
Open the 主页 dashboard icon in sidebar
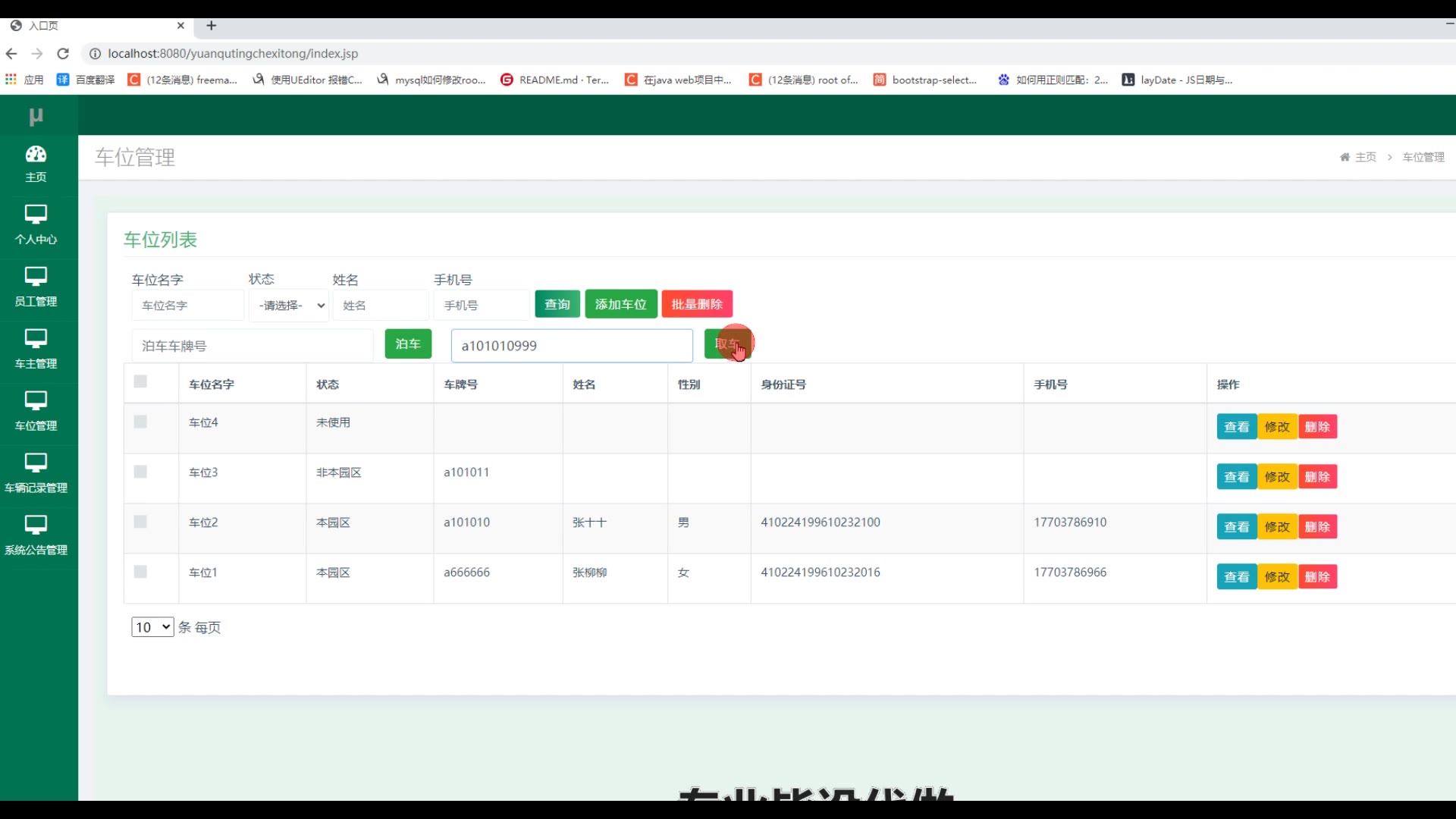pyautogui.click(x=36, y=155)
